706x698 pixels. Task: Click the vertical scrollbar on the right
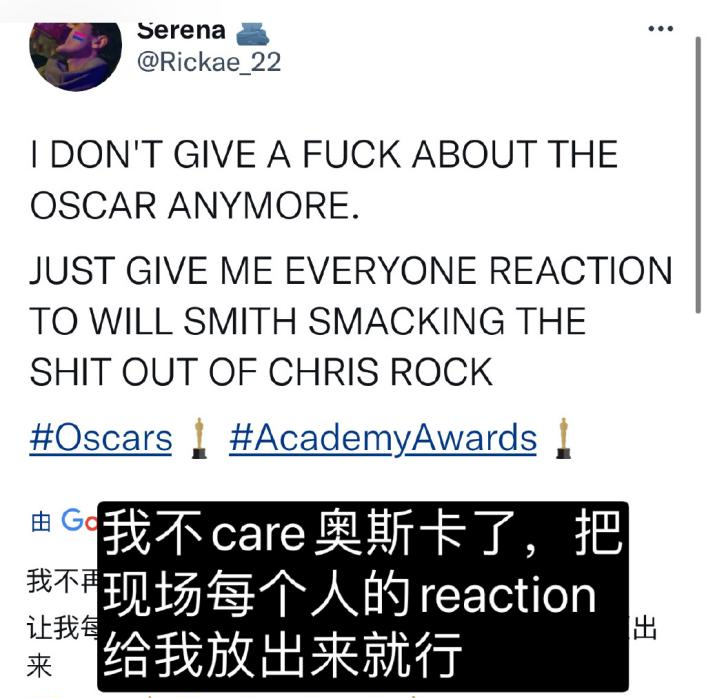click(698, 175)
